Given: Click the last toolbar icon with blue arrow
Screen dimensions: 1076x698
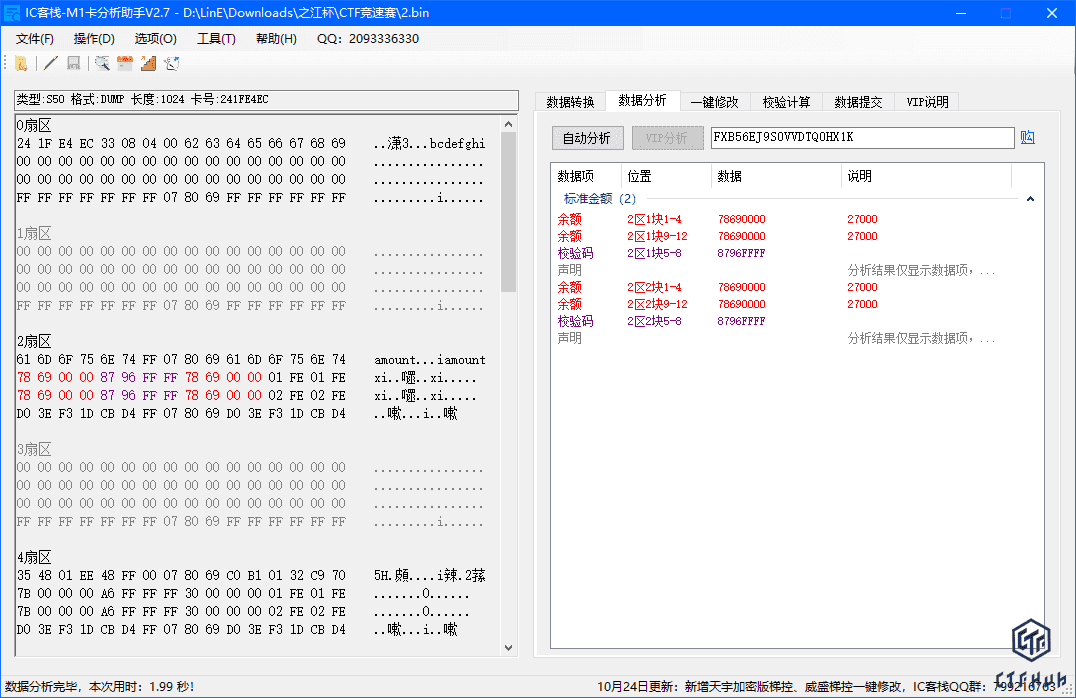Looking at the screenshot, I should [x=172, y=63].
